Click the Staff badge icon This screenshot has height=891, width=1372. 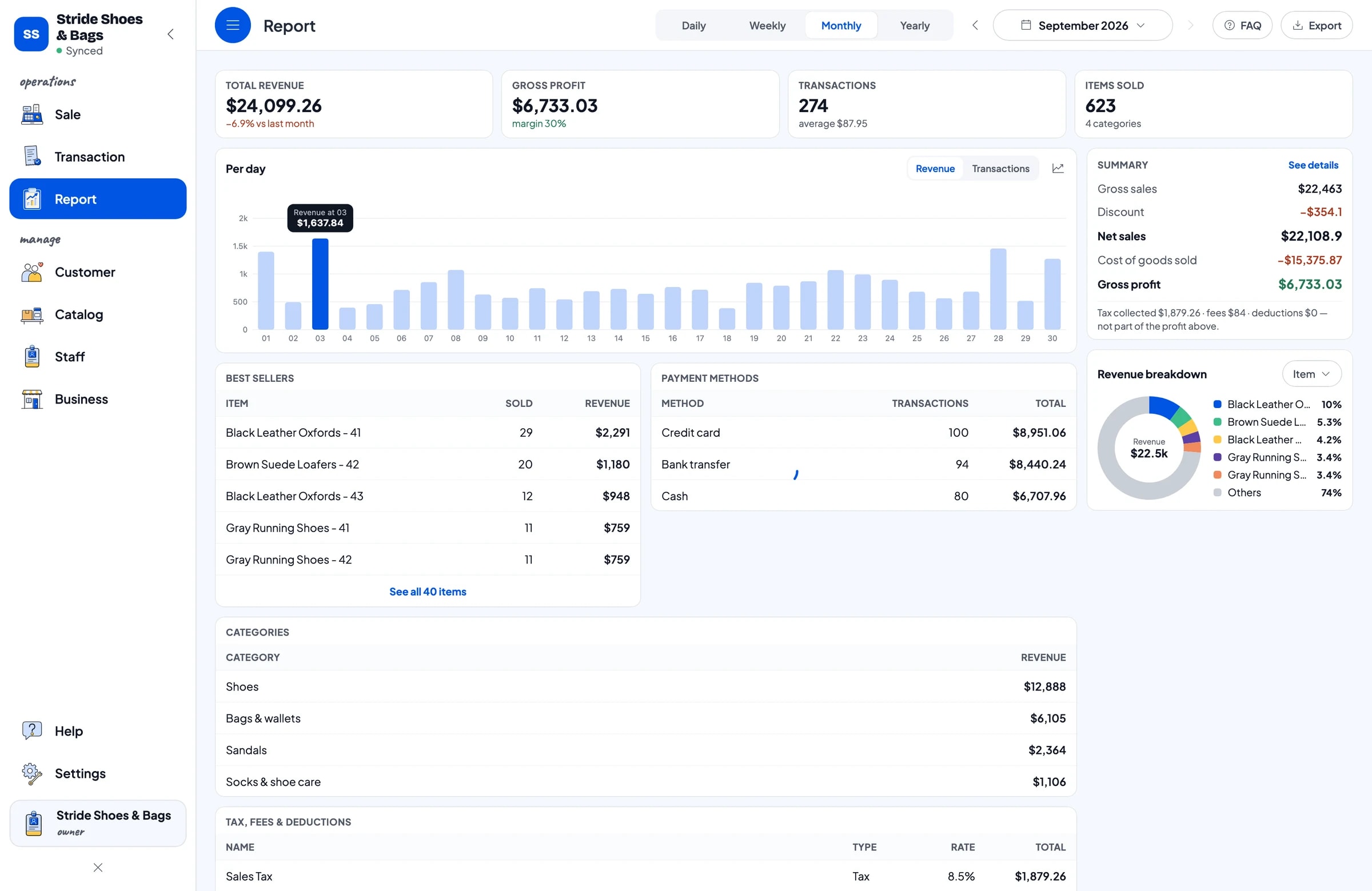point(32,357)
